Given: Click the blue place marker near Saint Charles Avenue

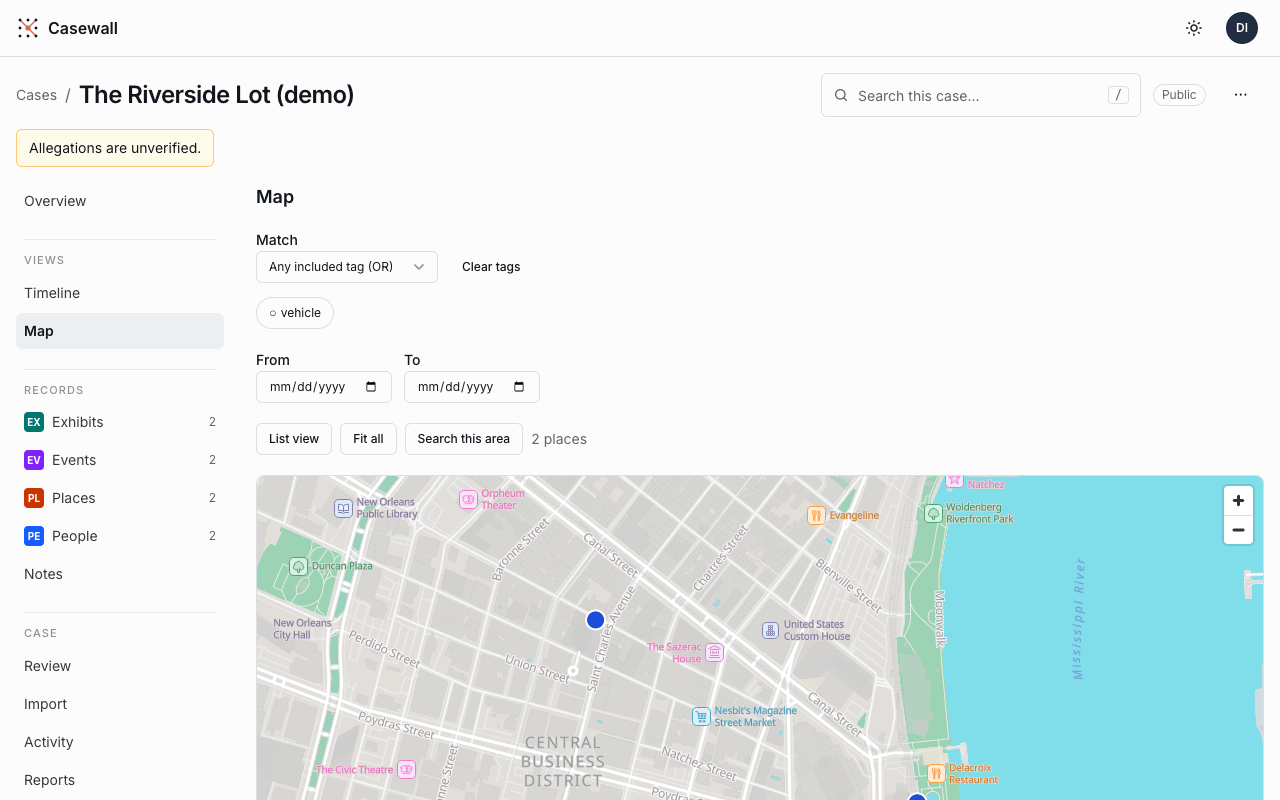Looking at the screenshot, I should [596, 620].
